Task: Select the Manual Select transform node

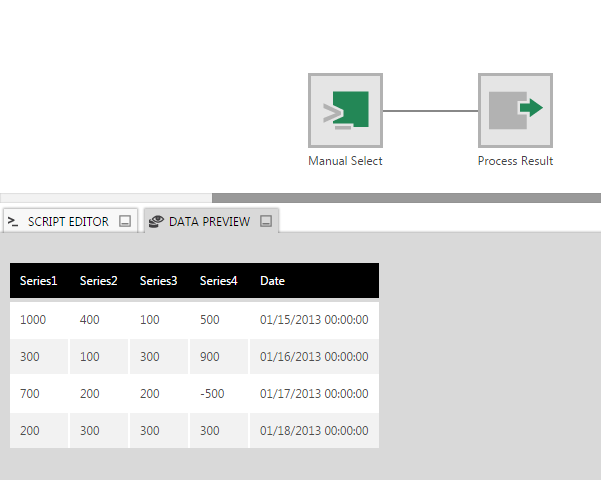Action: (x=345, y=110)
